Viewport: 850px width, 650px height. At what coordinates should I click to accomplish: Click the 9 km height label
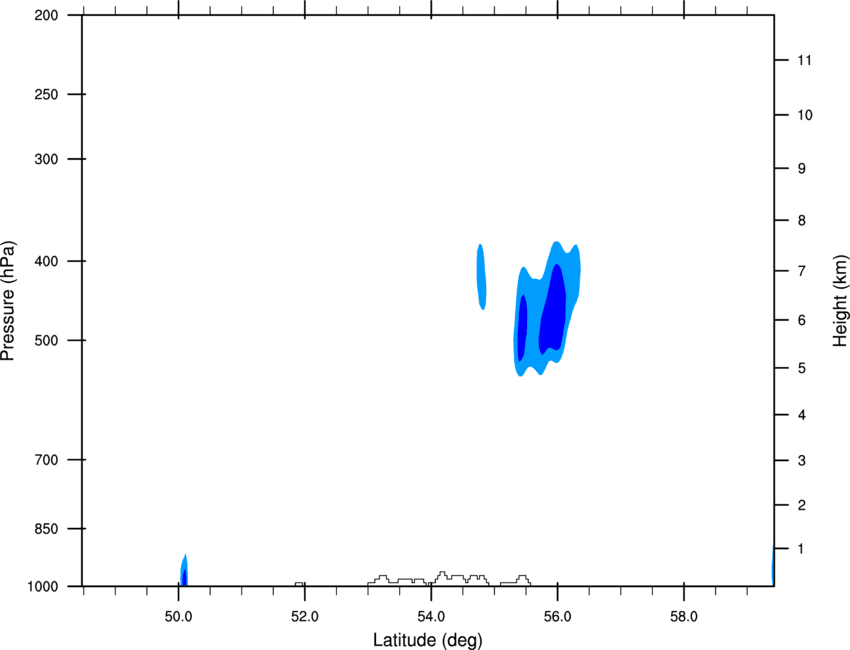click(801, 169)
